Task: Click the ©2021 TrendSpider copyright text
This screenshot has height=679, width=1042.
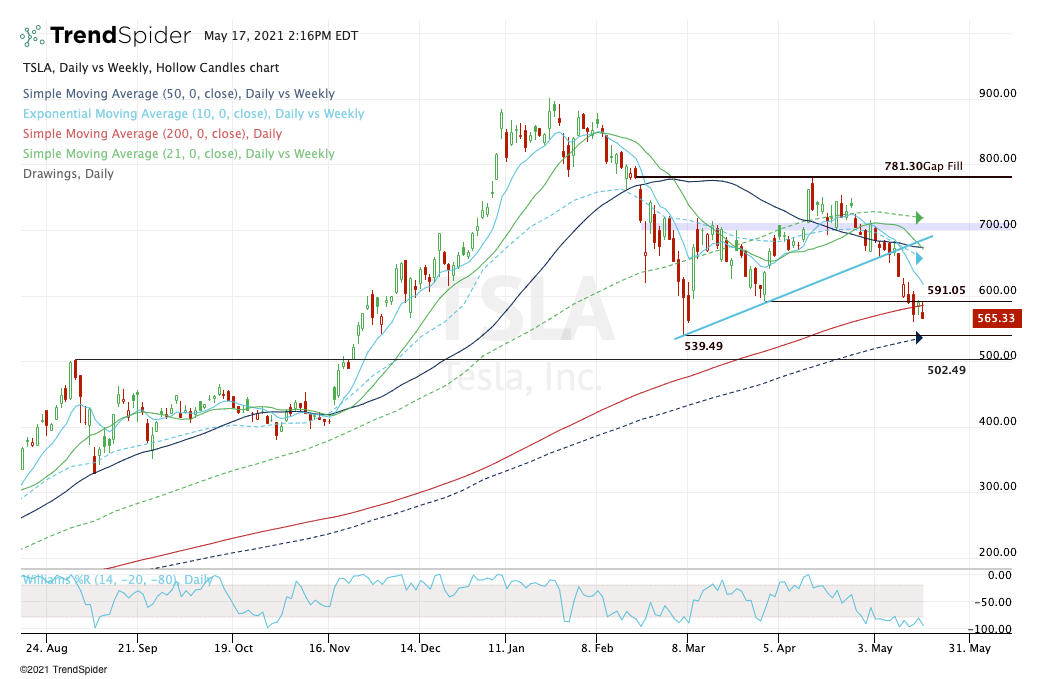Action: (x=63, y=670)
